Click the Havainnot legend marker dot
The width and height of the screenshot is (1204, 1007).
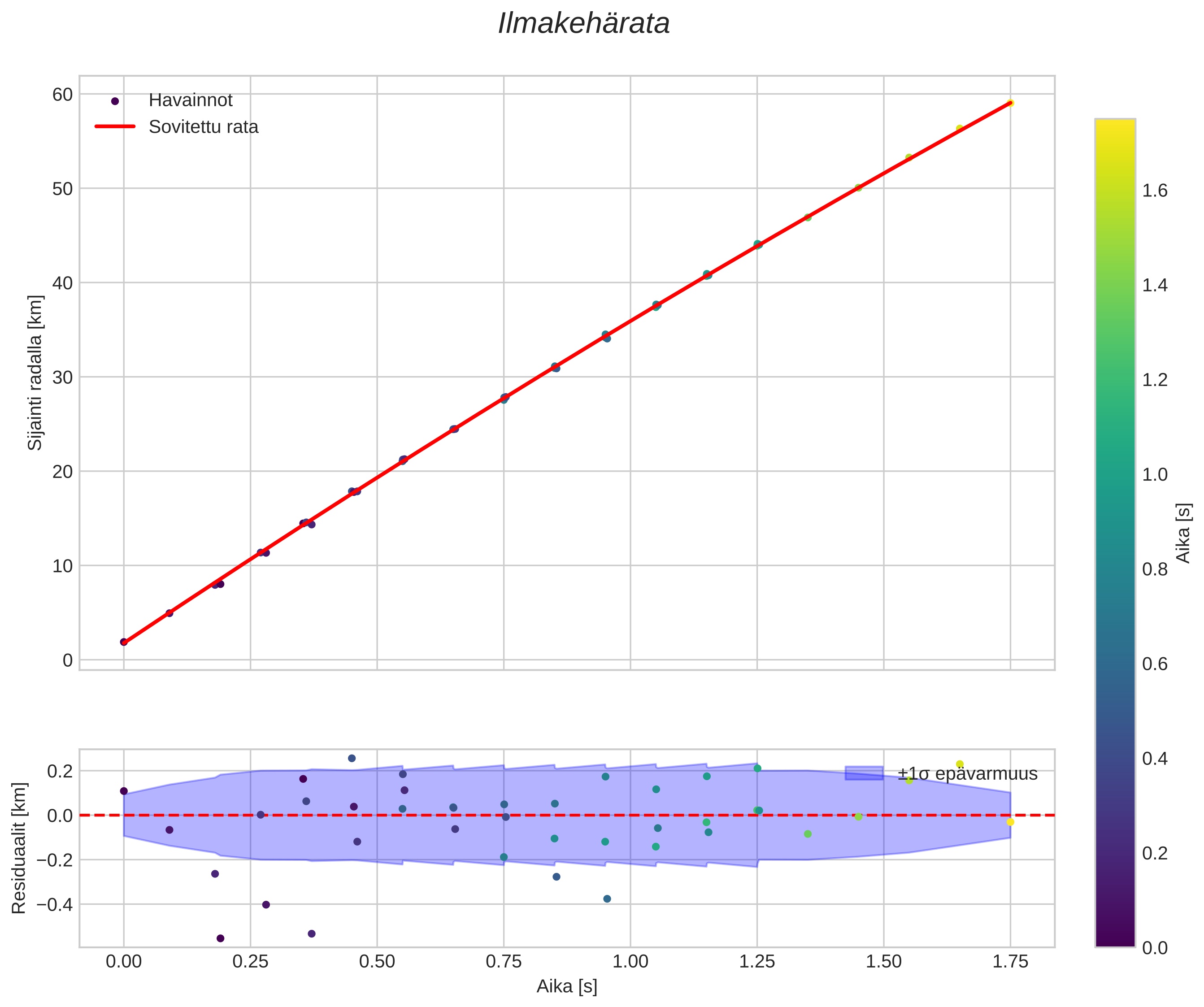[115, 101]
